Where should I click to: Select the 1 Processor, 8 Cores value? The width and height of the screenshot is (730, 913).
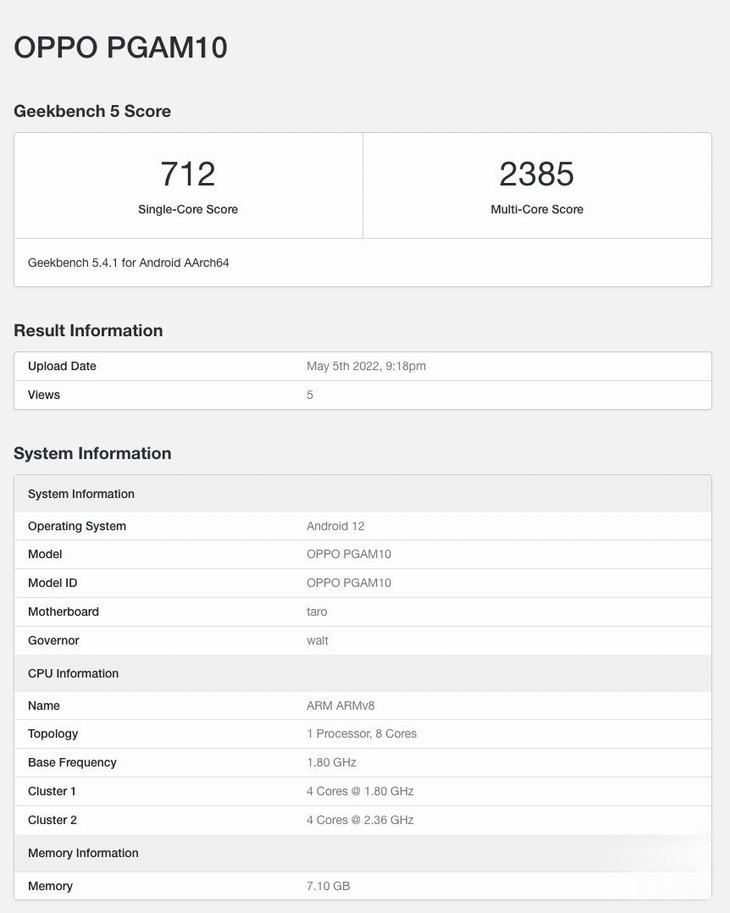click(362, 734)
